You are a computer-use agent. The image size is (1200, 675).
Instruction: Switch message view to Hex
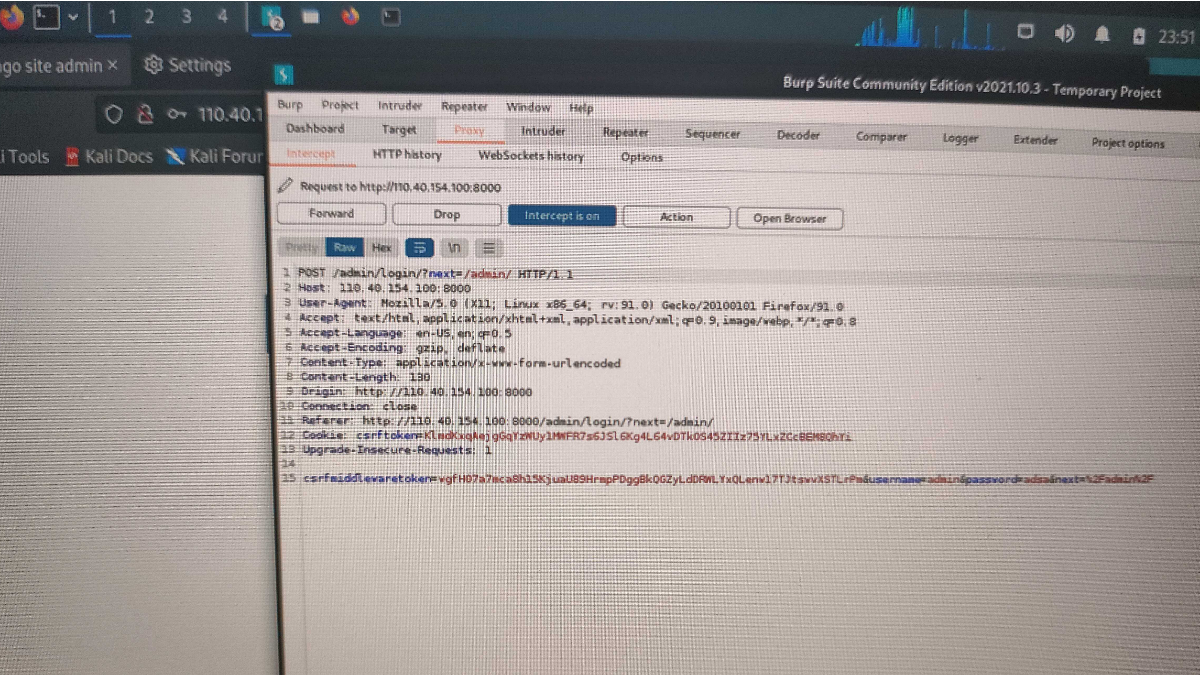pos(382,248)
